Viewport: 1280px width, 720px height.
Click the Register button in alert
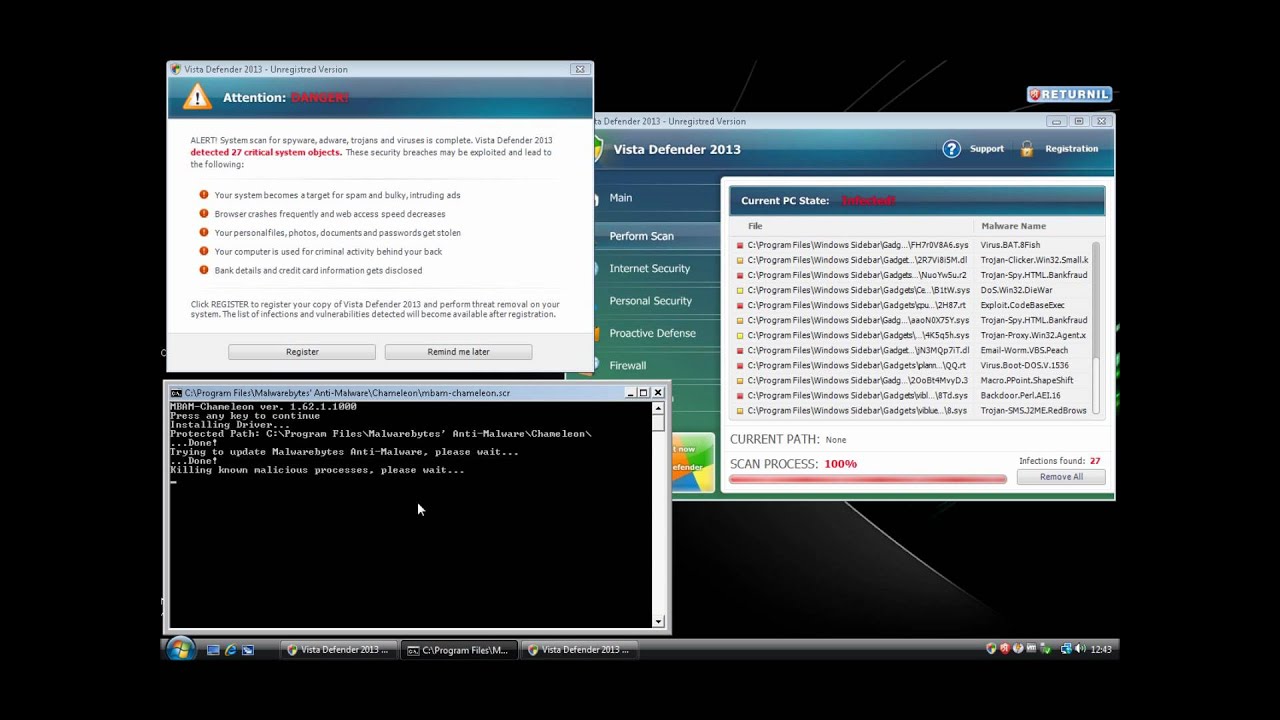pos(302,352)
